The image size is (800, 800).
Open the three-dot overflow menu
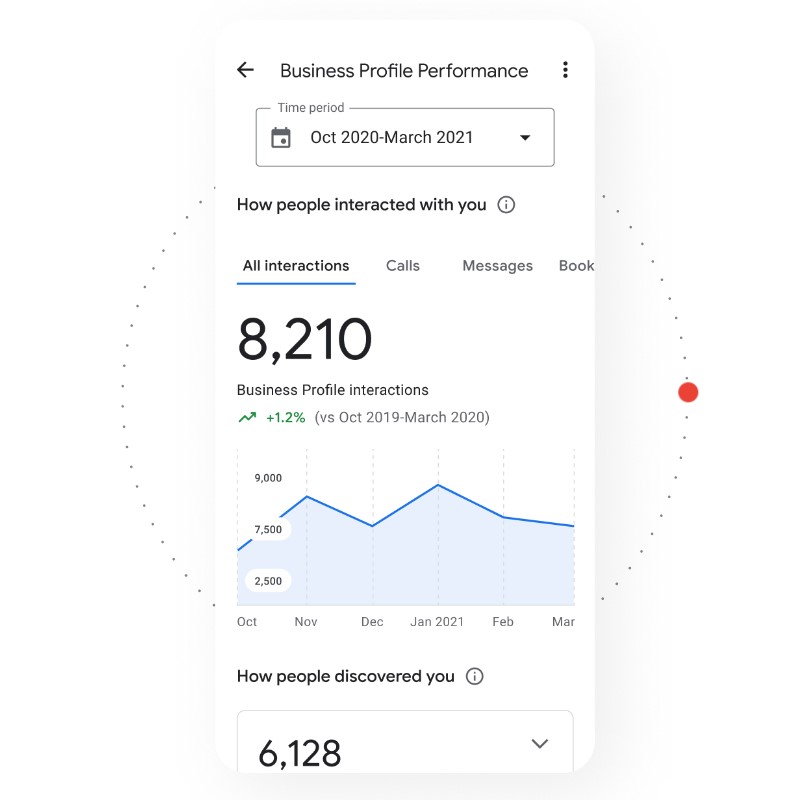coord(565,70)
